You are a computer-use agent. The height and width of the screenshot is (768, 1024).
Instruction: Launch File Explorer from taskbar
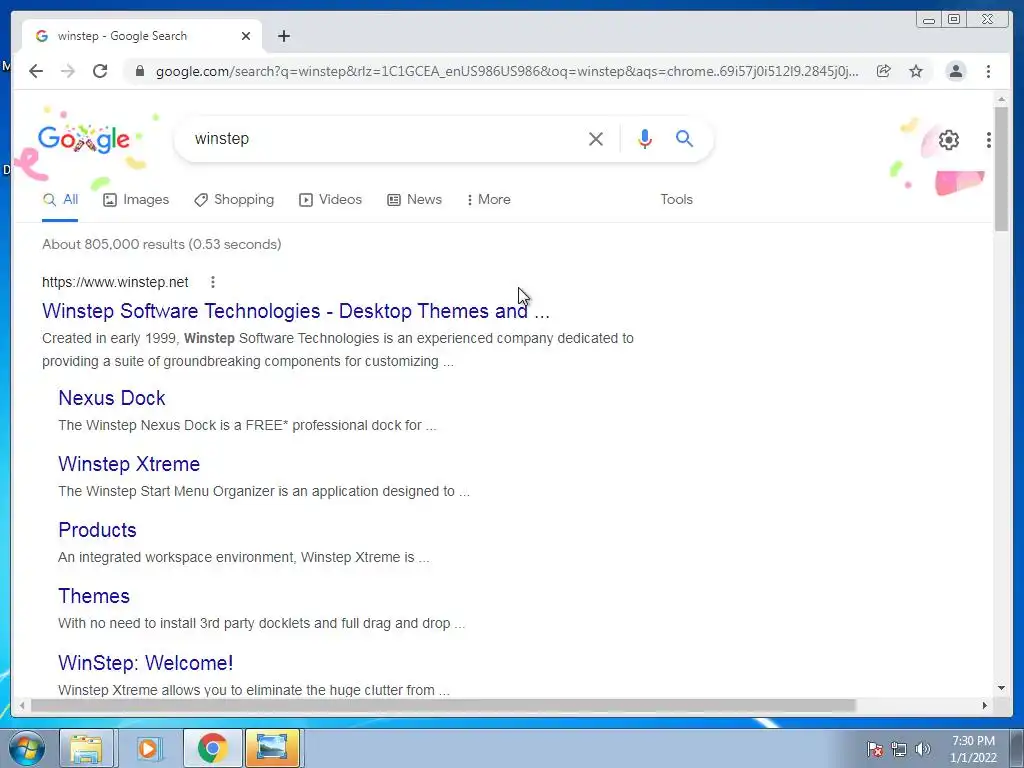click(x=86, y=748)
